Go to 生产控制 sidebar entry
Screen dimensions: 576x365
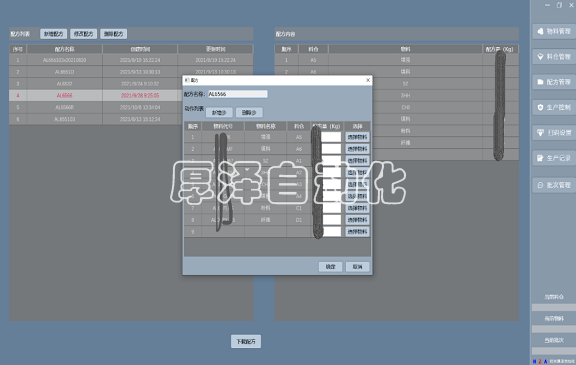(x=554, y=108)
